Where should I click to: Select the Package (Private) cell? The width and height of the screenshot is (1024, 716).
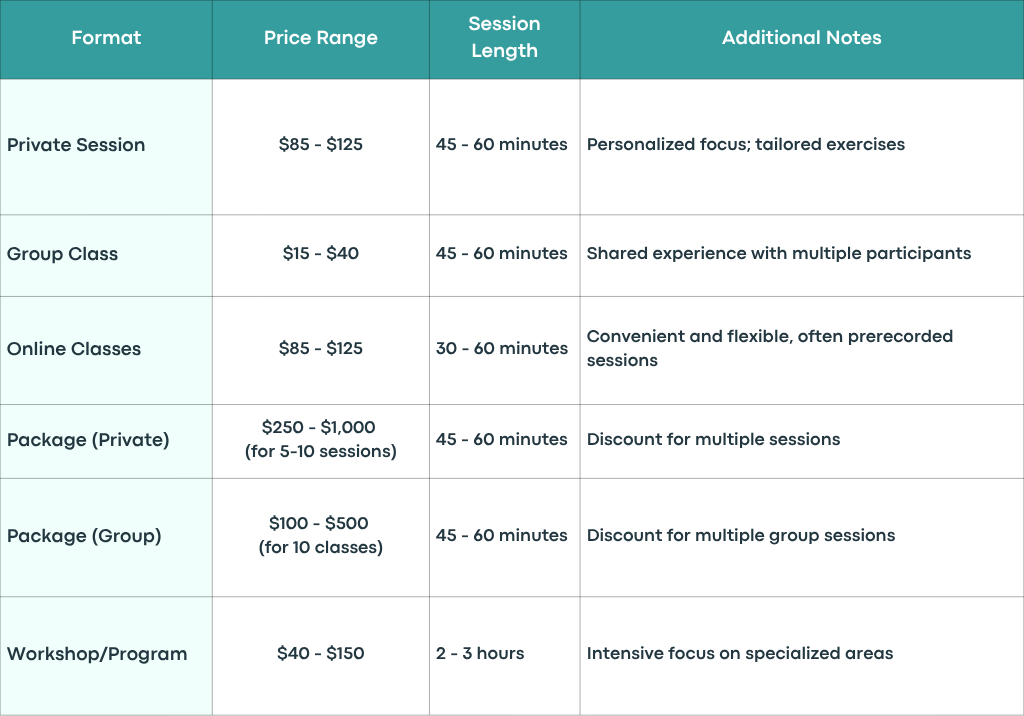coord(106,441)
